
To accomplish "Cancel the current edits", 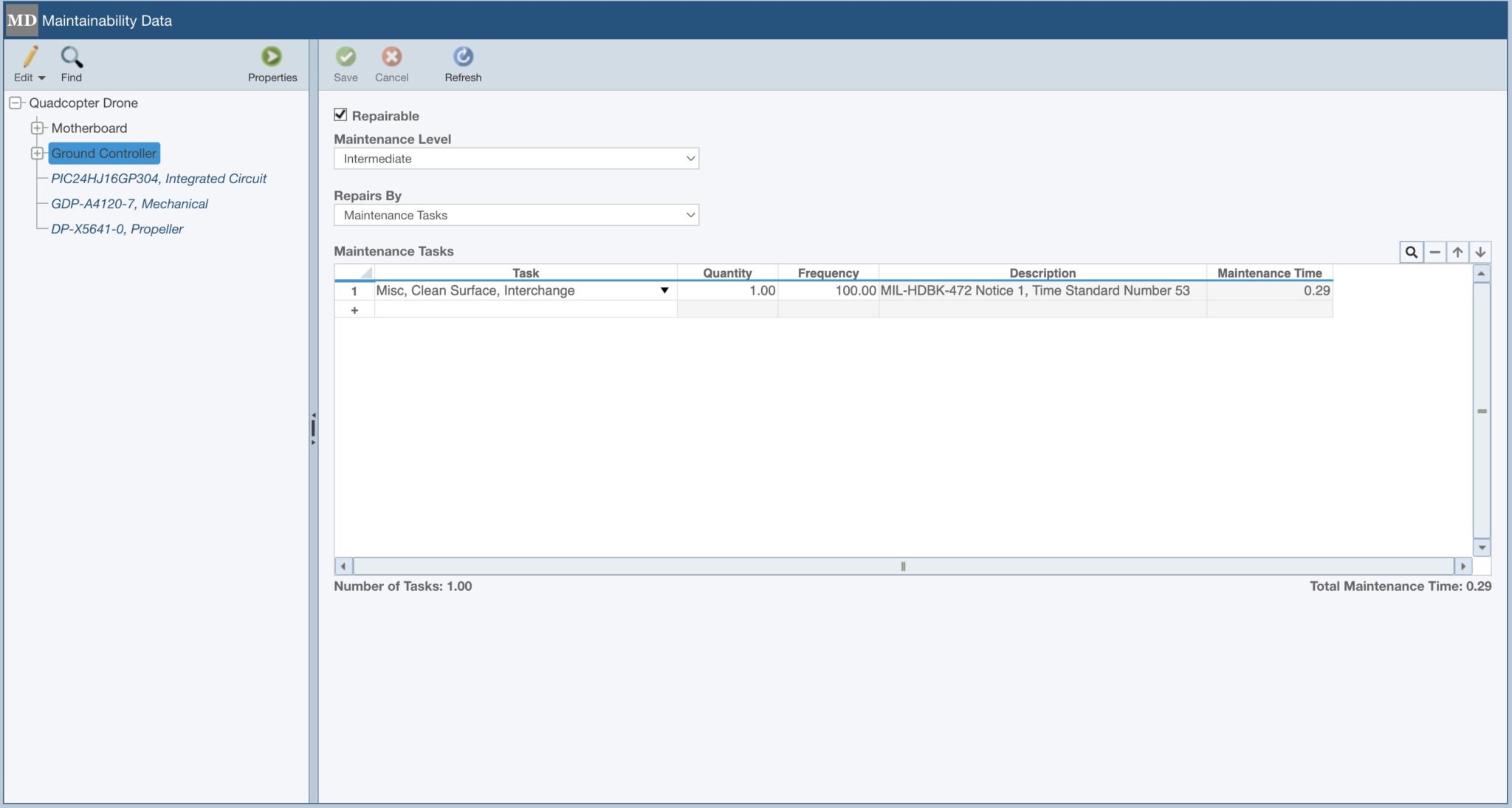I will point(391,63).
